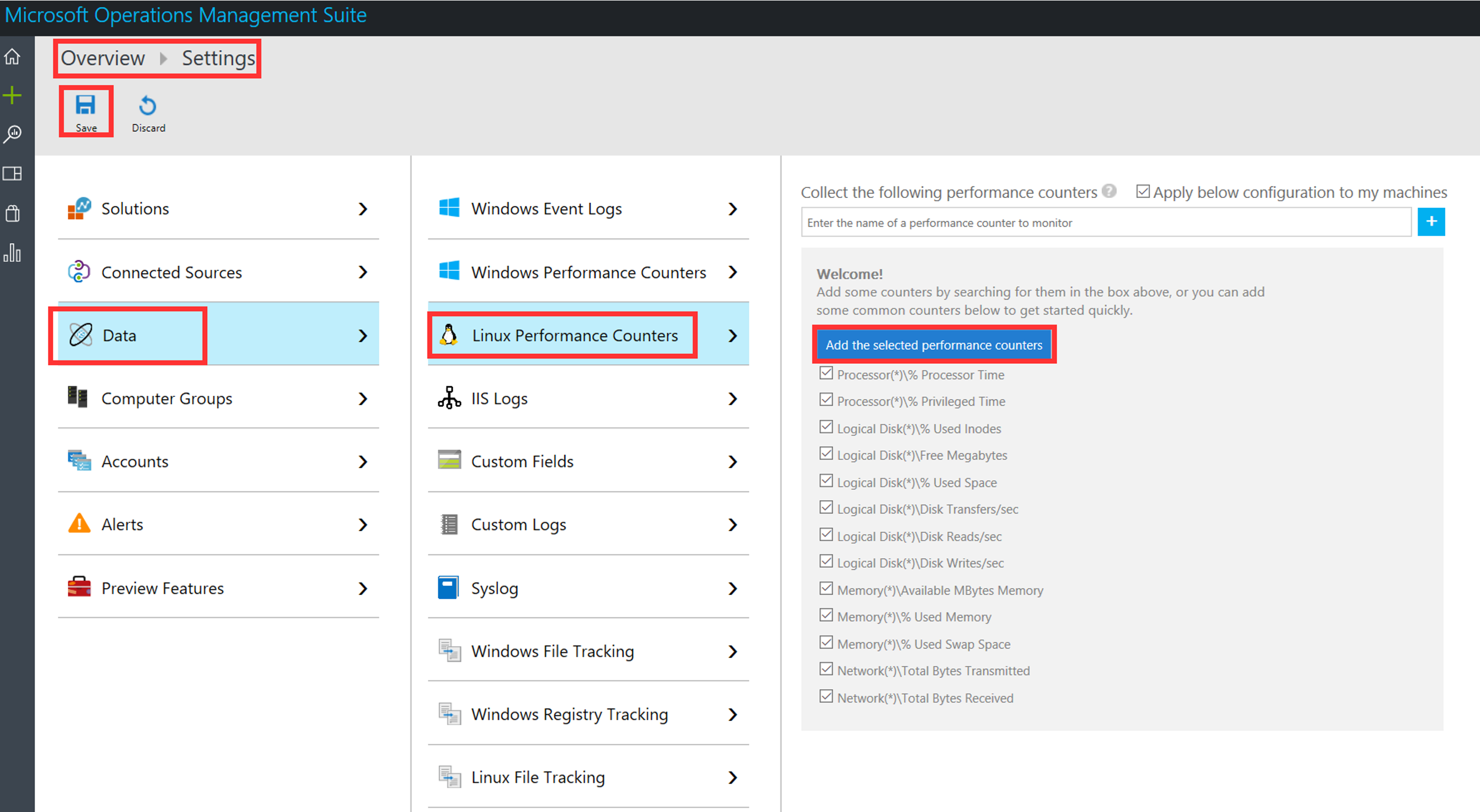Screen dimensions: 1480x812
Task: Uncheck Logical Disk(*)\% Used Inodes counter
Action: 826,427
